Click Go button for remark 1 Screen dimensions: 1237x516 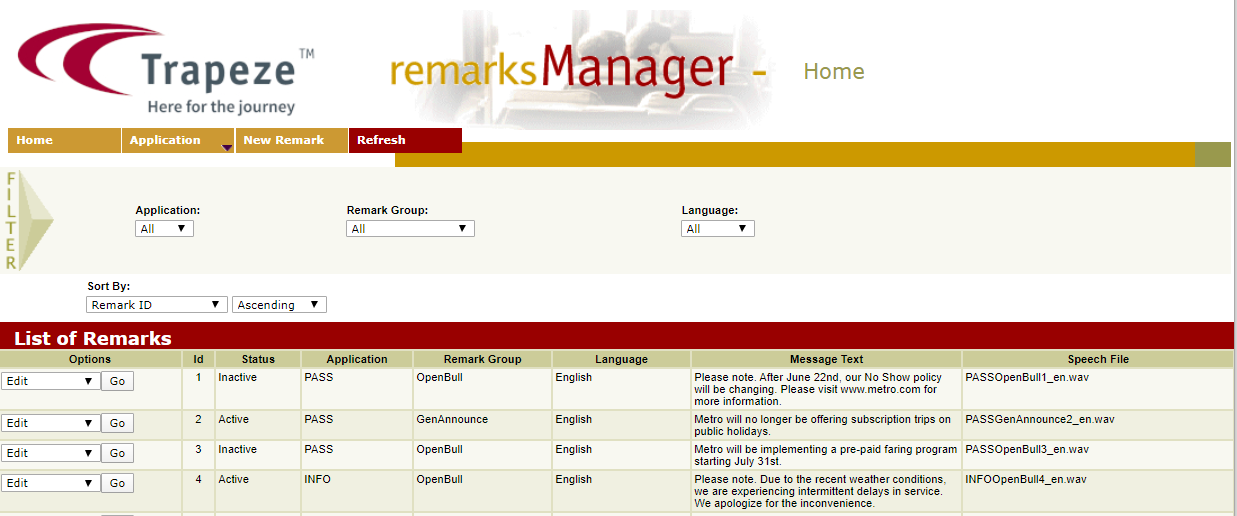click(117, 381)
